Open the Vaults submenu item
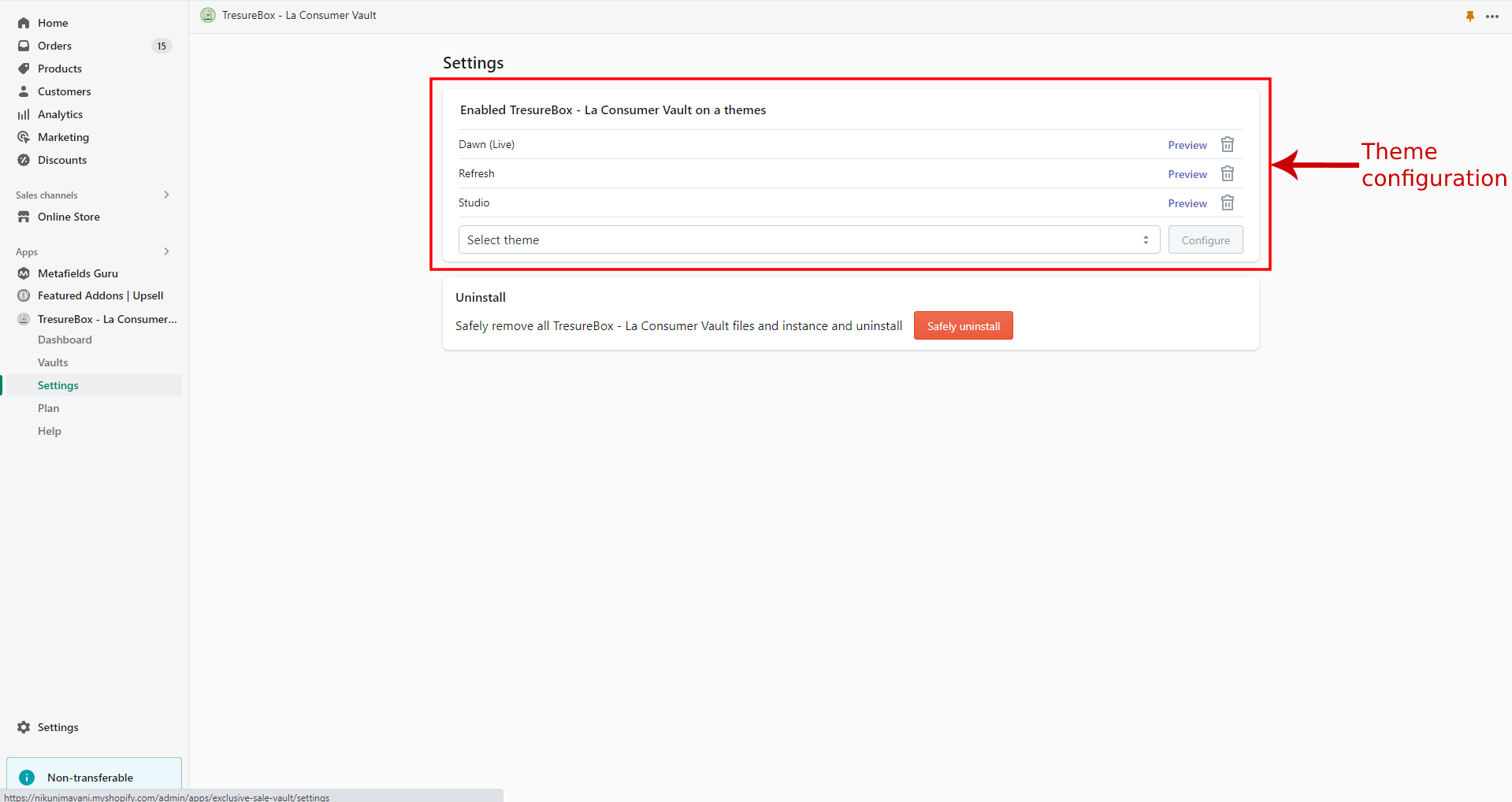Screen dimensions: 1512x802 (x=53, y=362)
